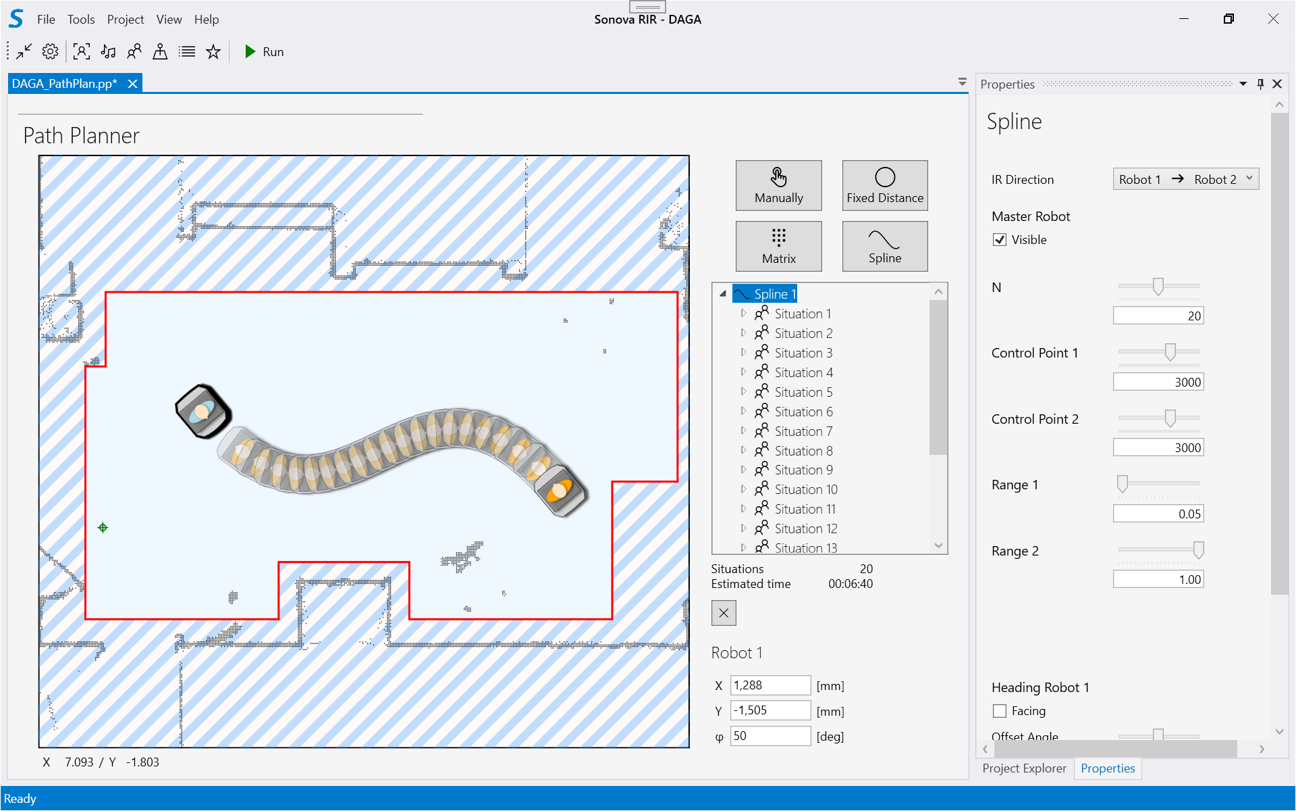This screenshot has width=1296, height=811.
Task: Choose the Fixed Distance tool
Action: (884, 186)
